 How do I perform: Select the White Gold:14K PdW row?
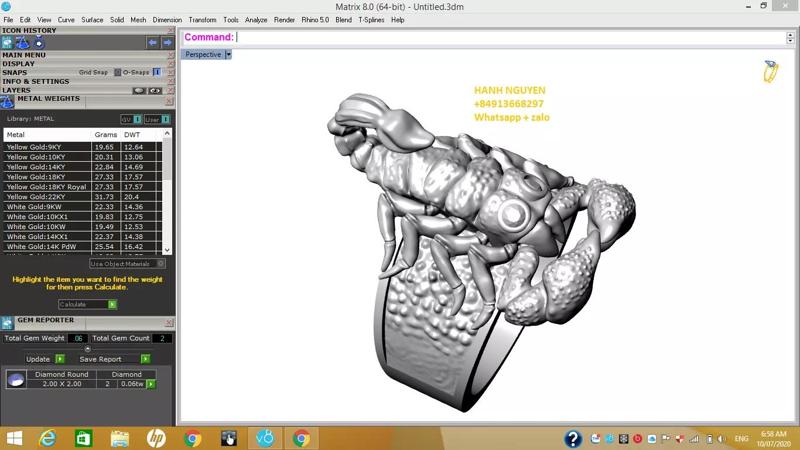pyautogui.click(x=83, y=246)
